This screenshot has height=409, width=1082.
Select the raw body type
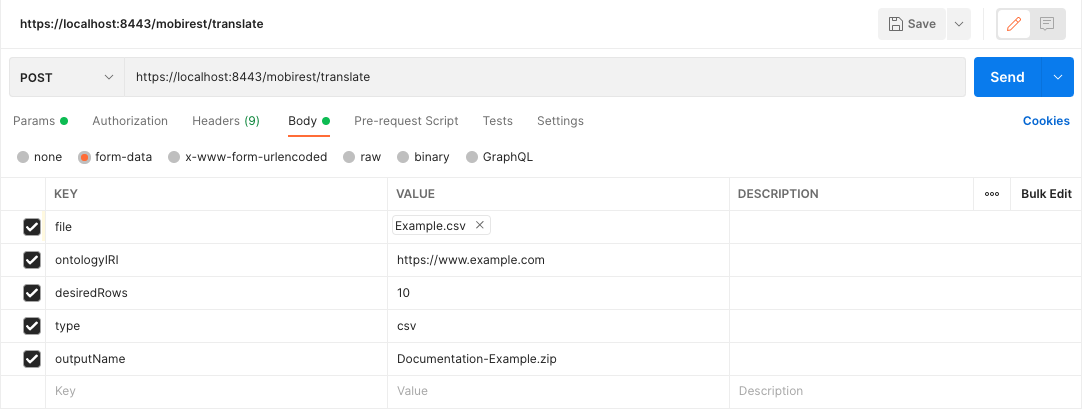(362, 157)
